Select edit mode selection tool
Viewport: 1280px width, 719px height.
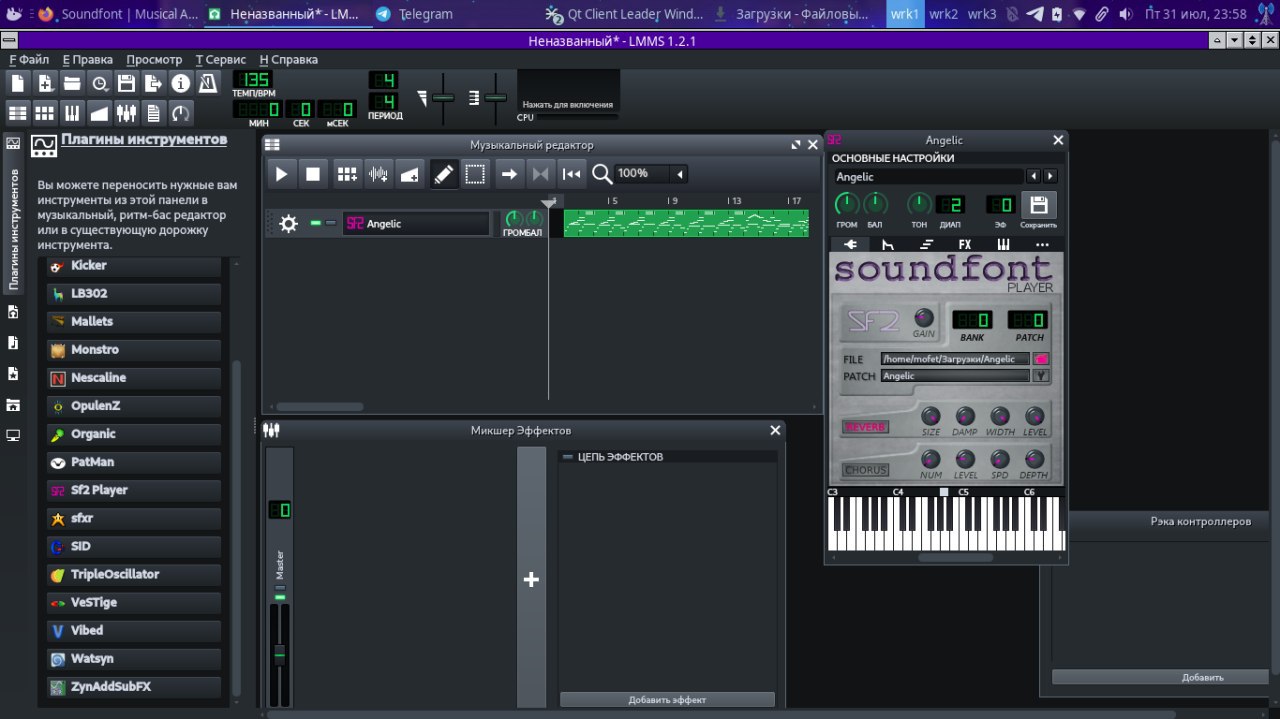point(475,174)
